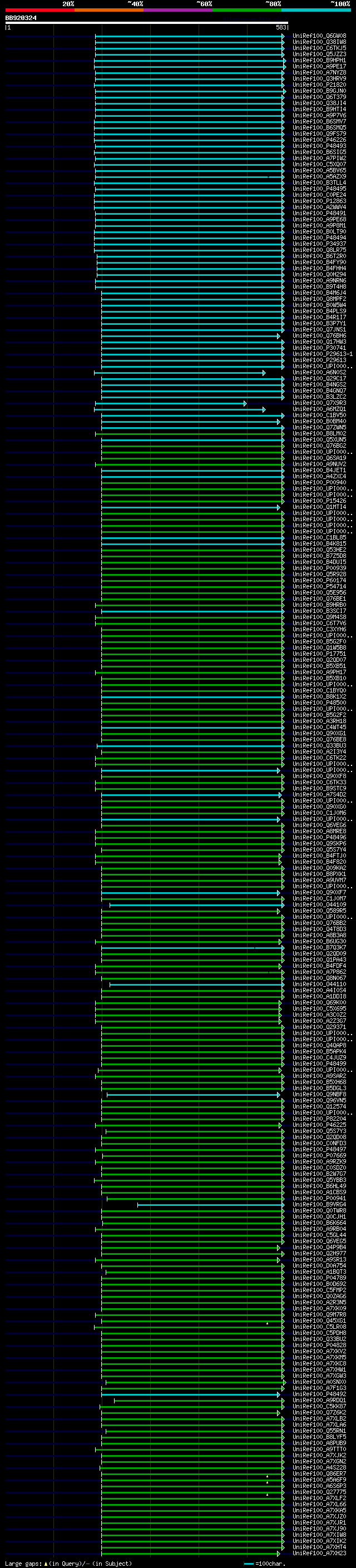Click the orange ~40% identity legend segment
356x1568 pixels.
click(109, 10)
